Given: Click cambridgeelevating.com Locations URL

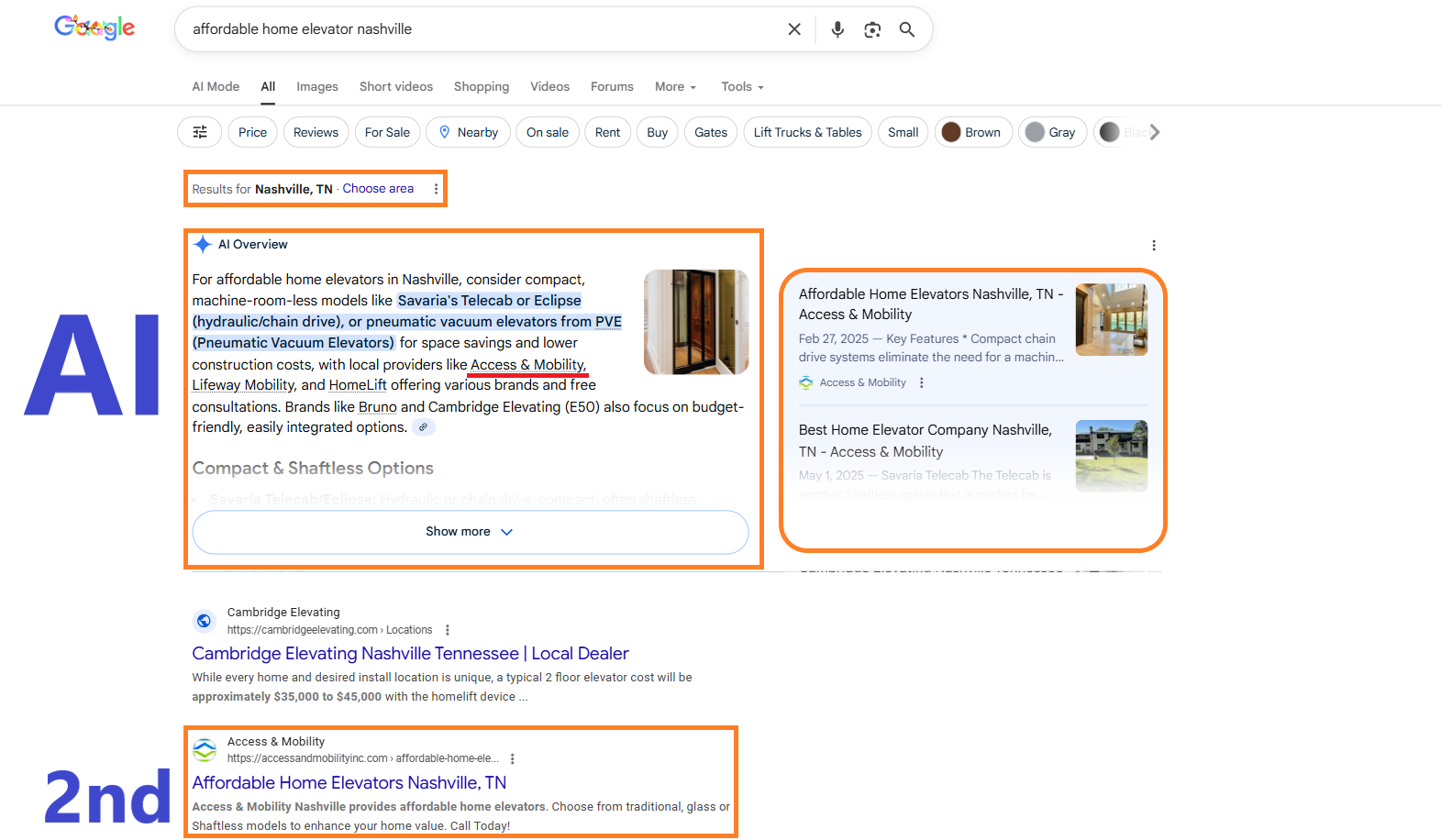Looking at the screenshot, I should click(329, 630).
